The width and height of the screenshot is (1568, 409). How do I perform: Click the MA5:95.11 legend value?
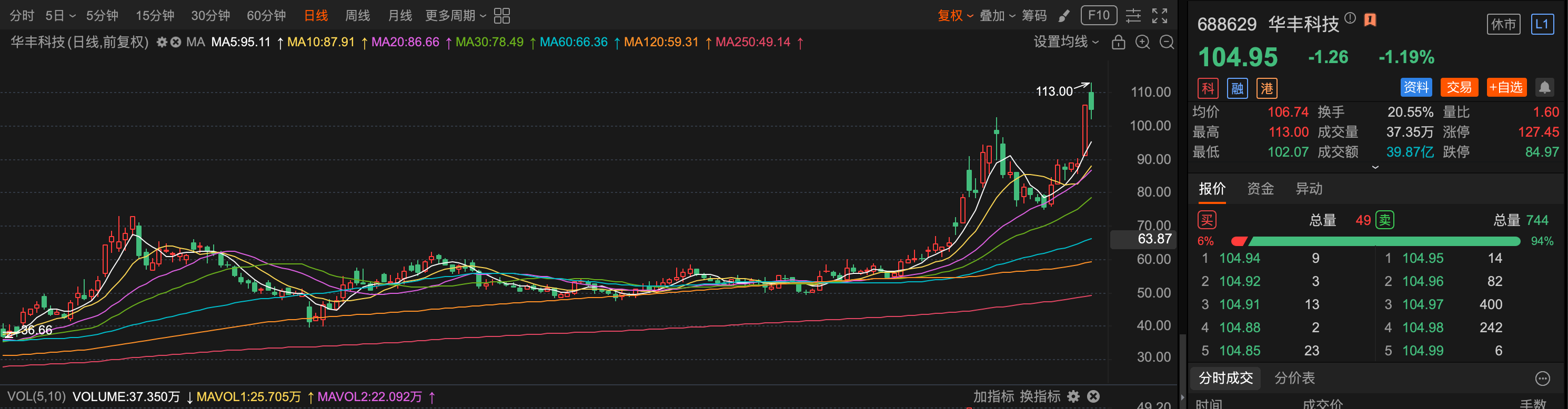(x=240, y=42)
